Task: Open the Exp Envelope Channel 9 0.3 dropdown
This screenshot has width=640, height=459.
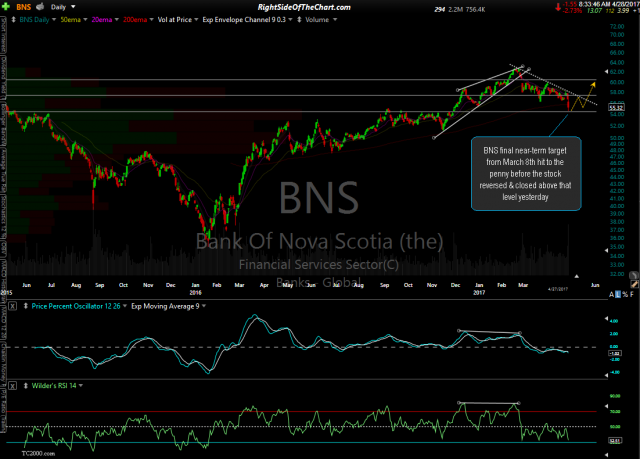Action: [x=290, y=20]
